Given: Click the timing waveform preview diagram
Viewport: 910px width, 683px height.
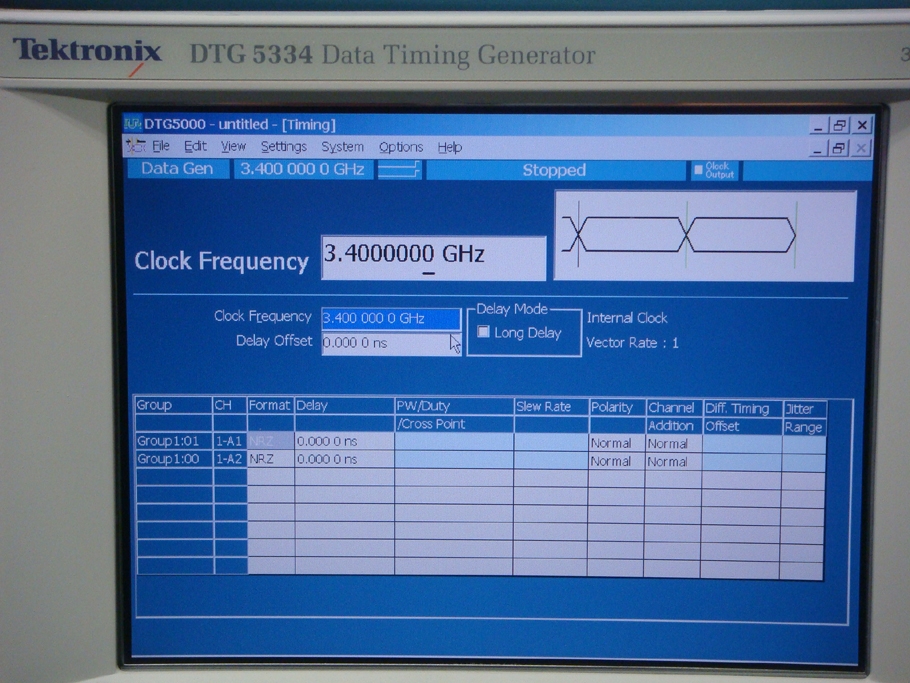Looking at the screenshot, I should [705, 236].
